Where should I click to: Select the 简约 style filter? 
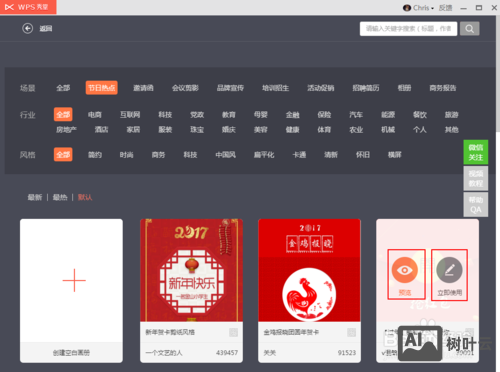(95, 155)
